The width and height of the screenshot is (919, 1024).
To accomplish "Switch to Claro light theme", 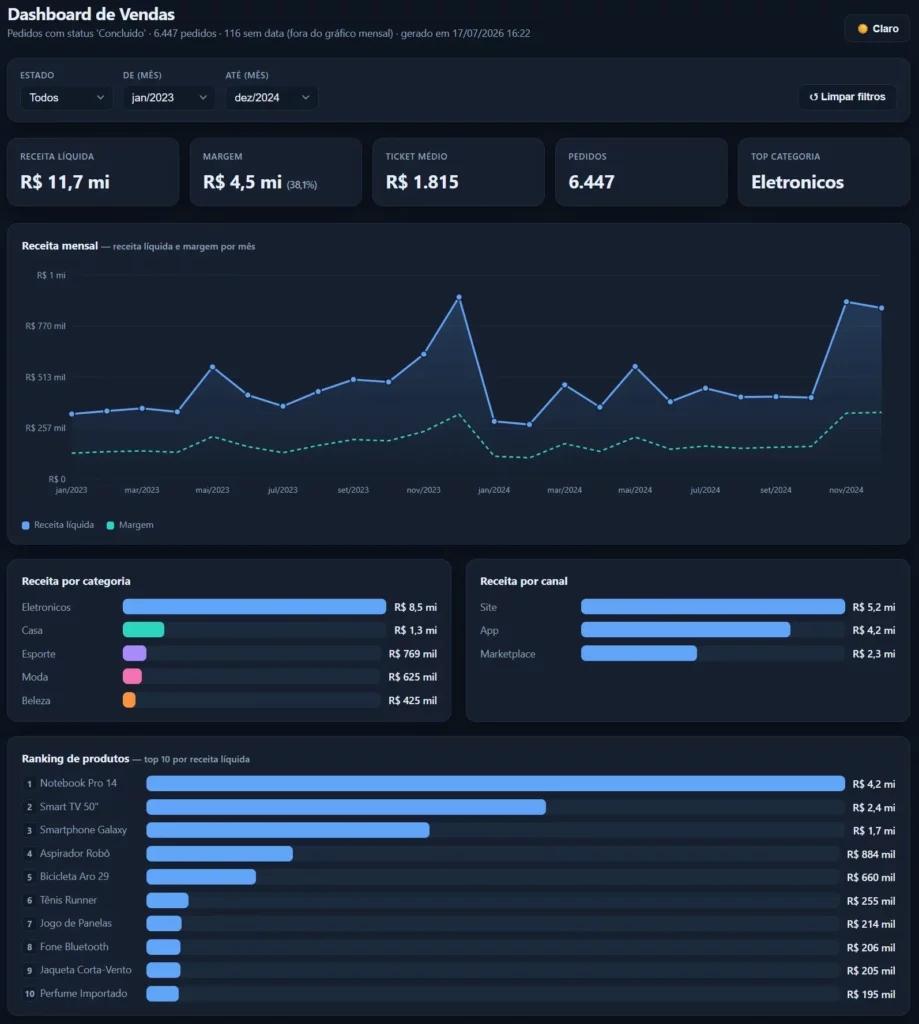I will click(x=877, y=29).
